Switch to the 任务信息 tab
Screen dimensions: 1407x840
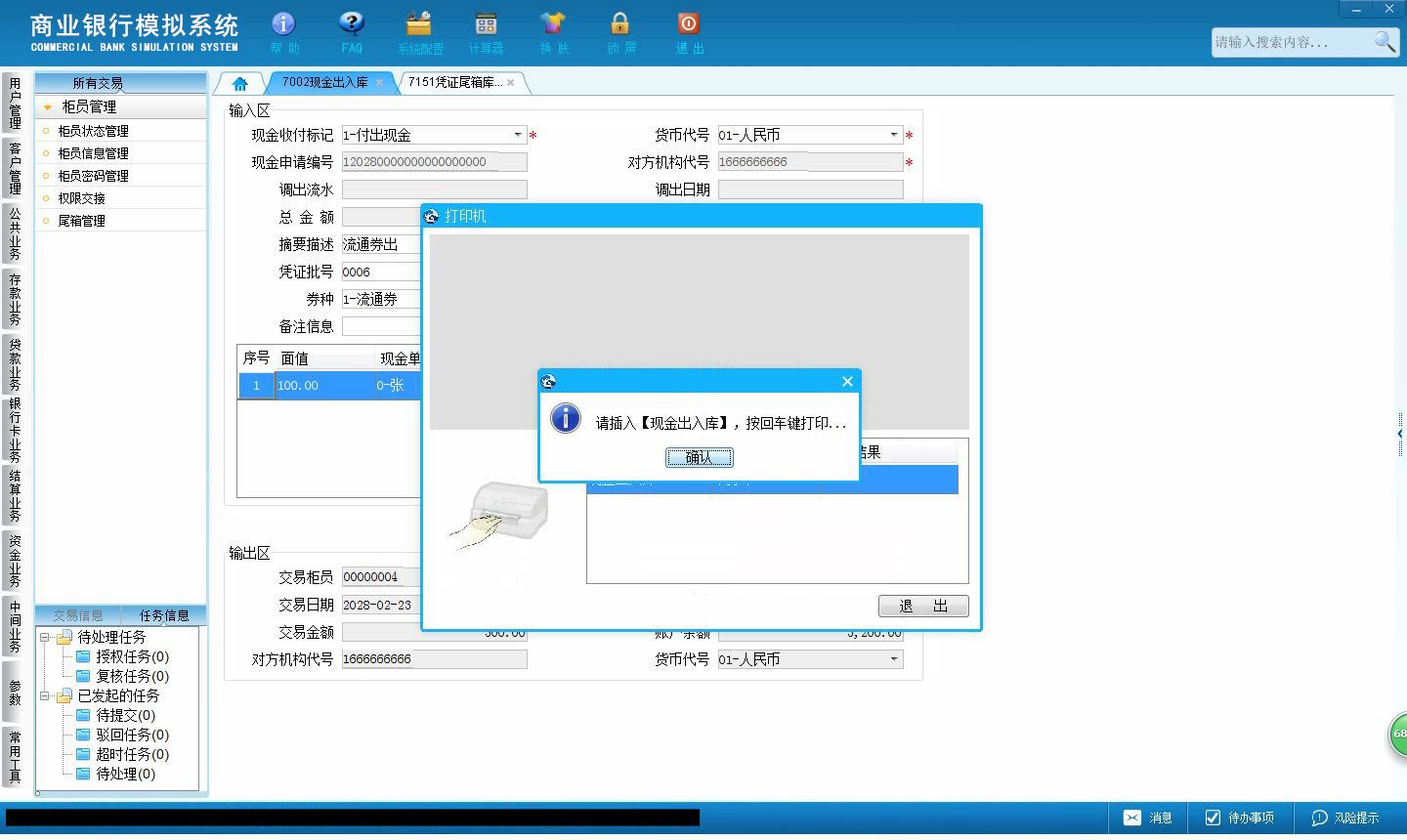click(164, 615)
